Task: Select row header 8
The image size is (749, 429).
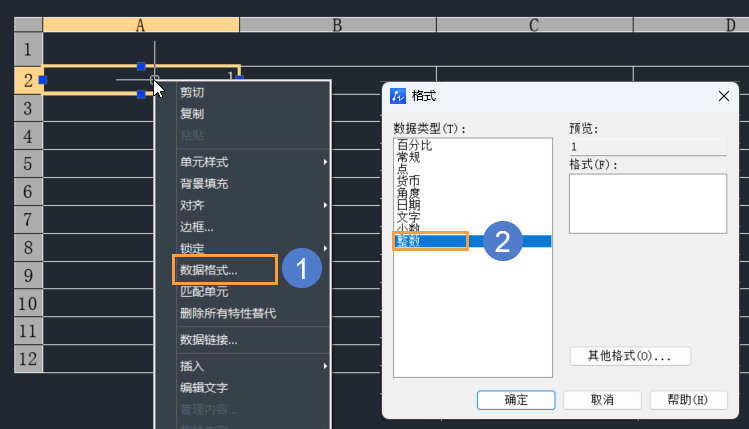Action: pyautogui.click(x=28, y=247)
